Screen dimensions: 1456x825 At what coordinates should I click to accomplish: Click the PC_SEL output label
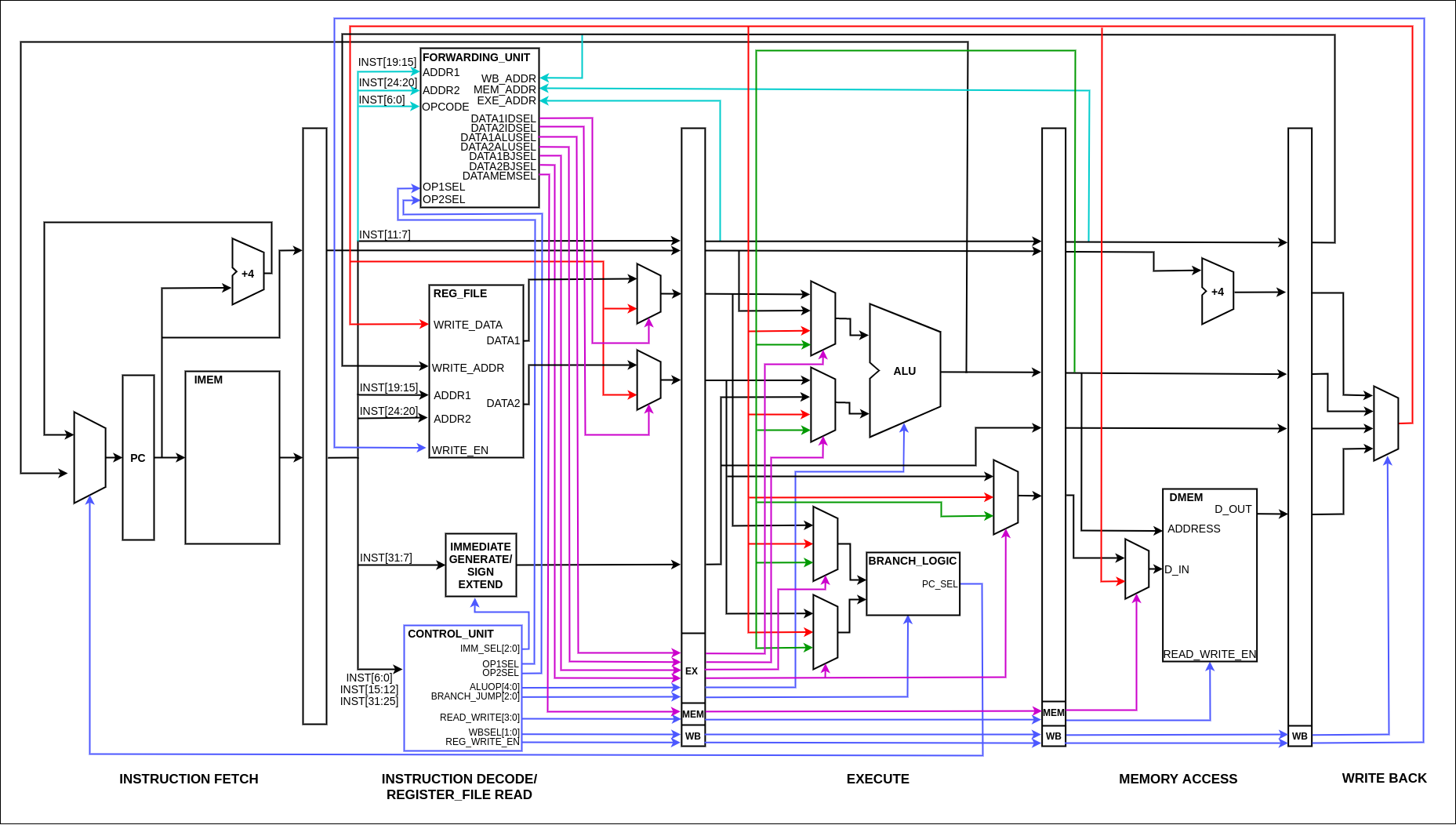[x=939, y=584]
